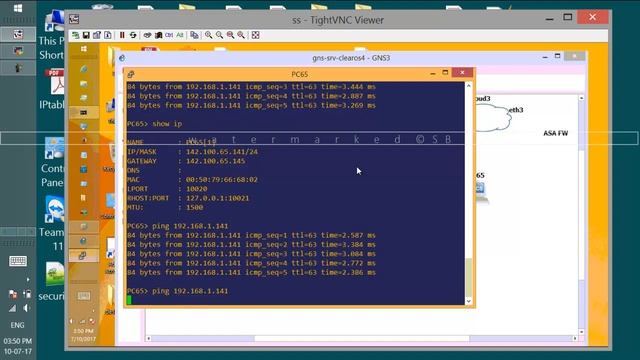Click the ASA FW label in GNS3
Image resolution: width=640 pixels, height=360 pixels.
tap(556, 133)
